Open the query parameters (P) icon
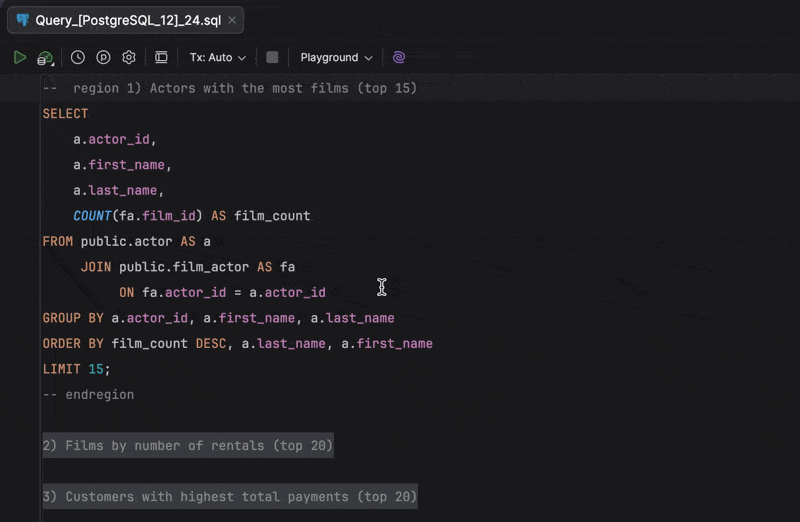 point(103,58)
